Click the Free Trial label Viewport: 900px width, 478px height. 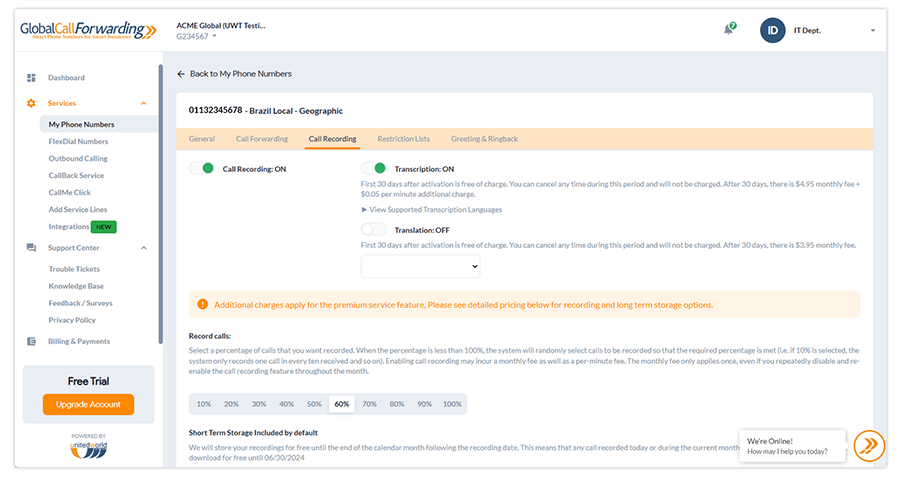88,382
